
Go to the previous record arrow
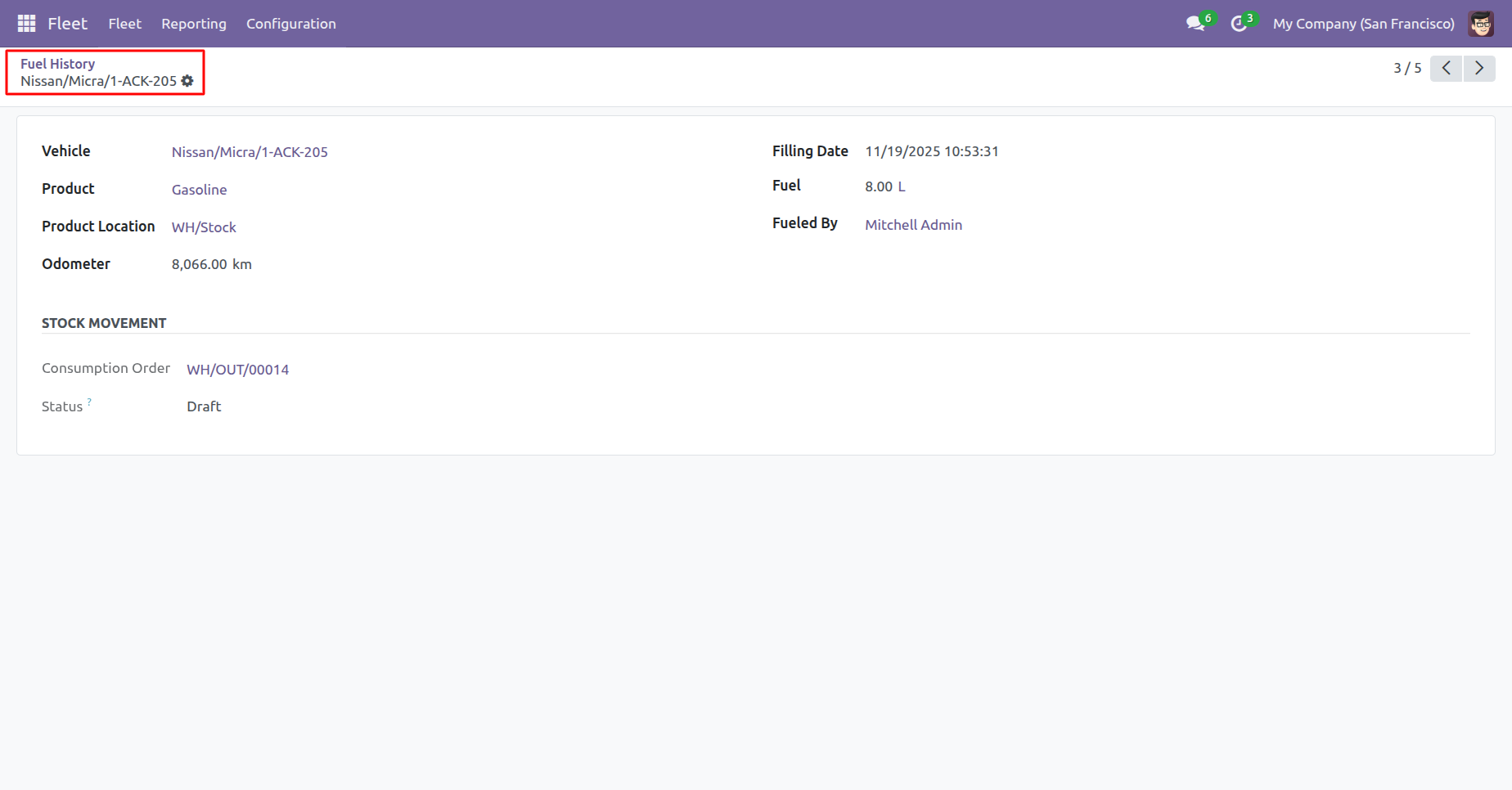(1446, 68)
